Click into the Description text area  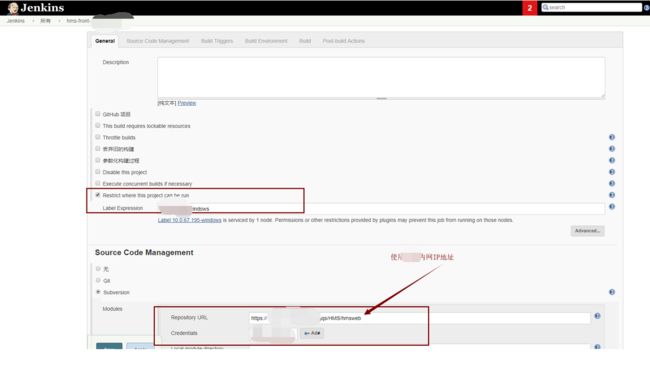381,78
